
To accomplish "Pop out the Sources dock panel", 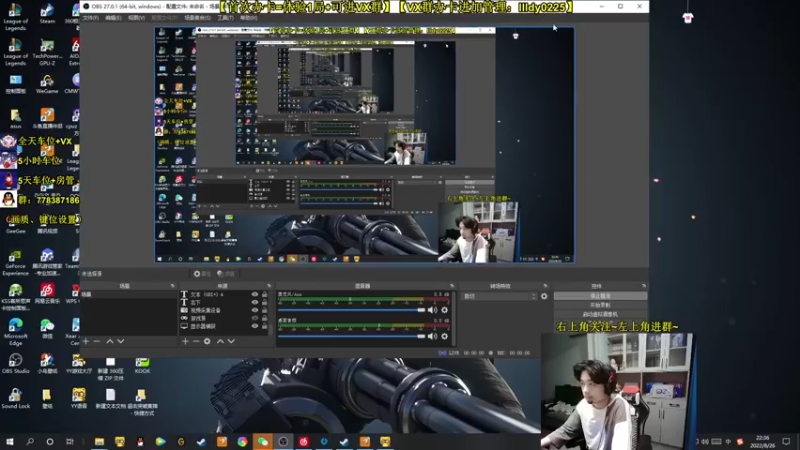I will [269, 286].
